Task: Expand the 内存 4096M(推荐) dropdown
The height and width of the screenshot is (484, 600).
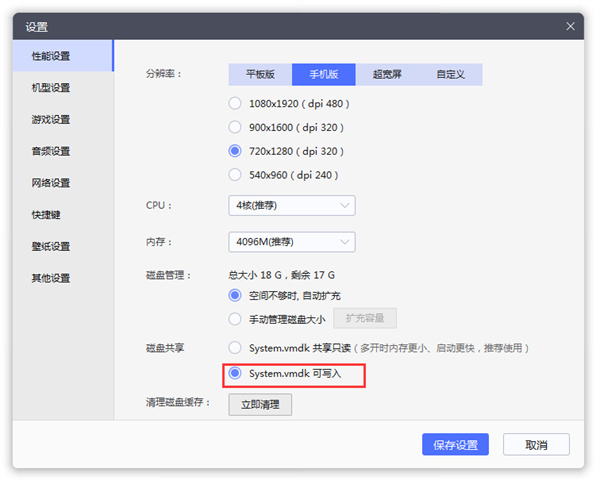Action: 291,242
